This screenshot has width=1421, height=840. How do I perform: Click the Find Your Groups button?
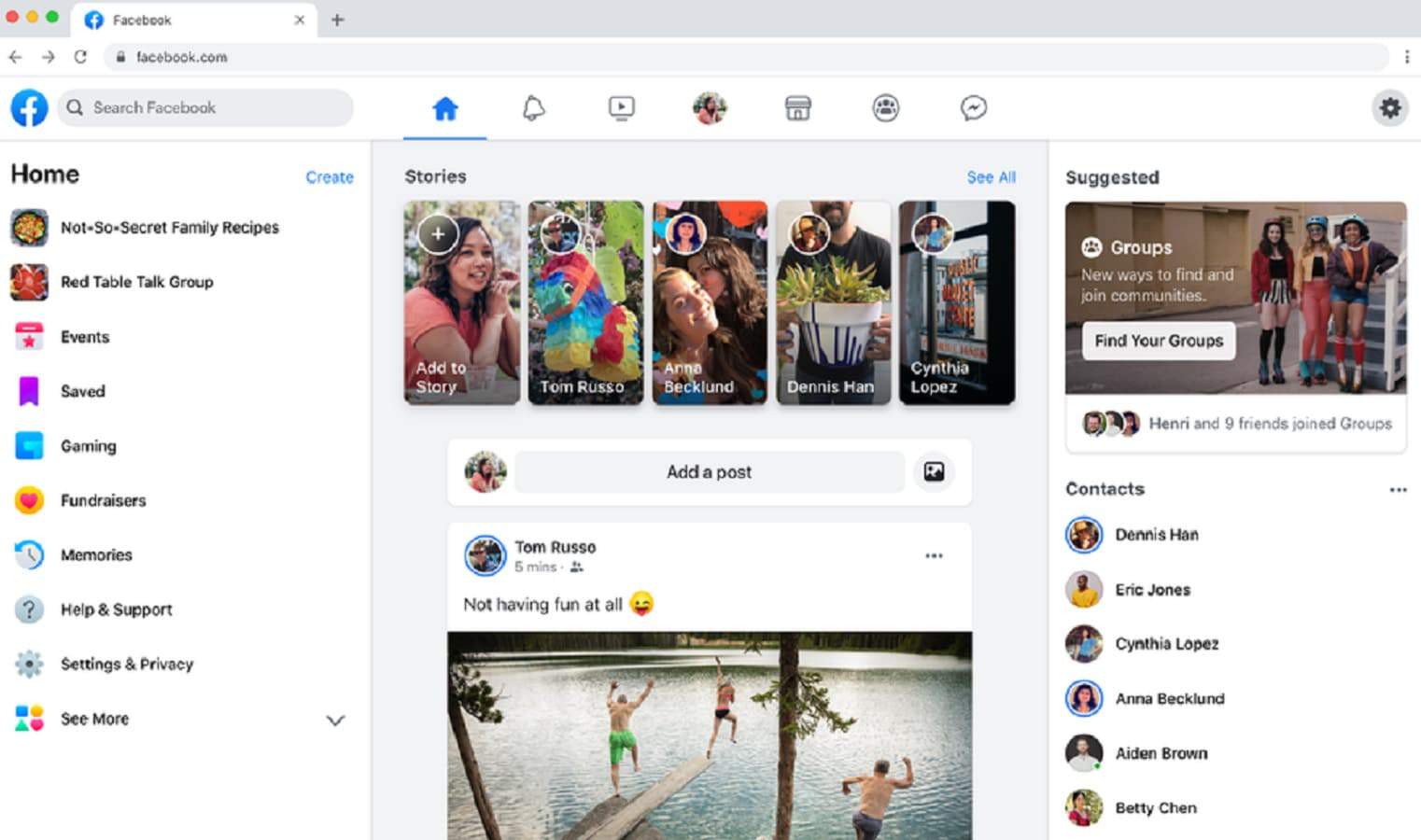(1159, 341)
